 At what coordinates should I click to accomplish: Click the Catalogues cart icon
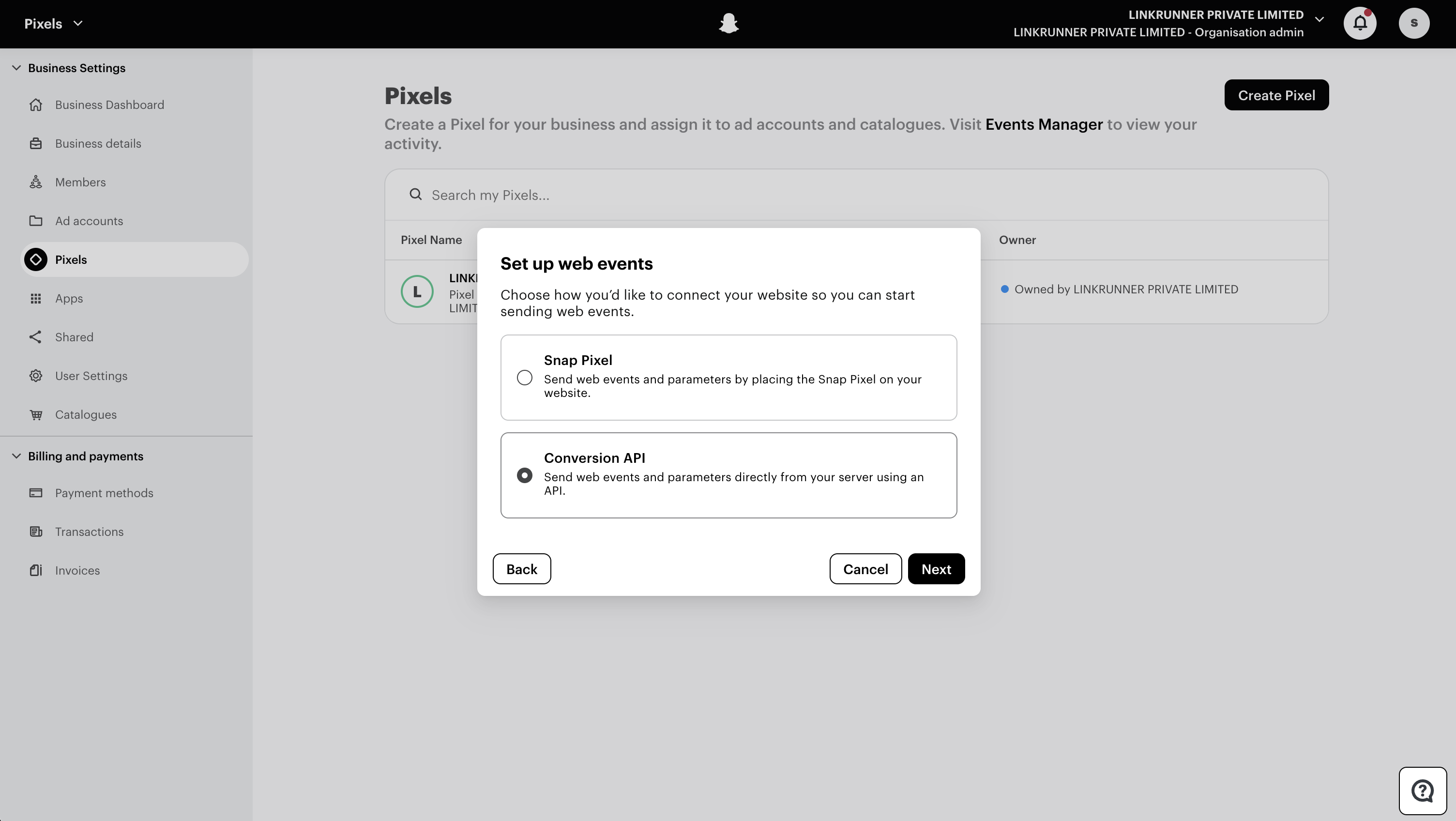36,414
